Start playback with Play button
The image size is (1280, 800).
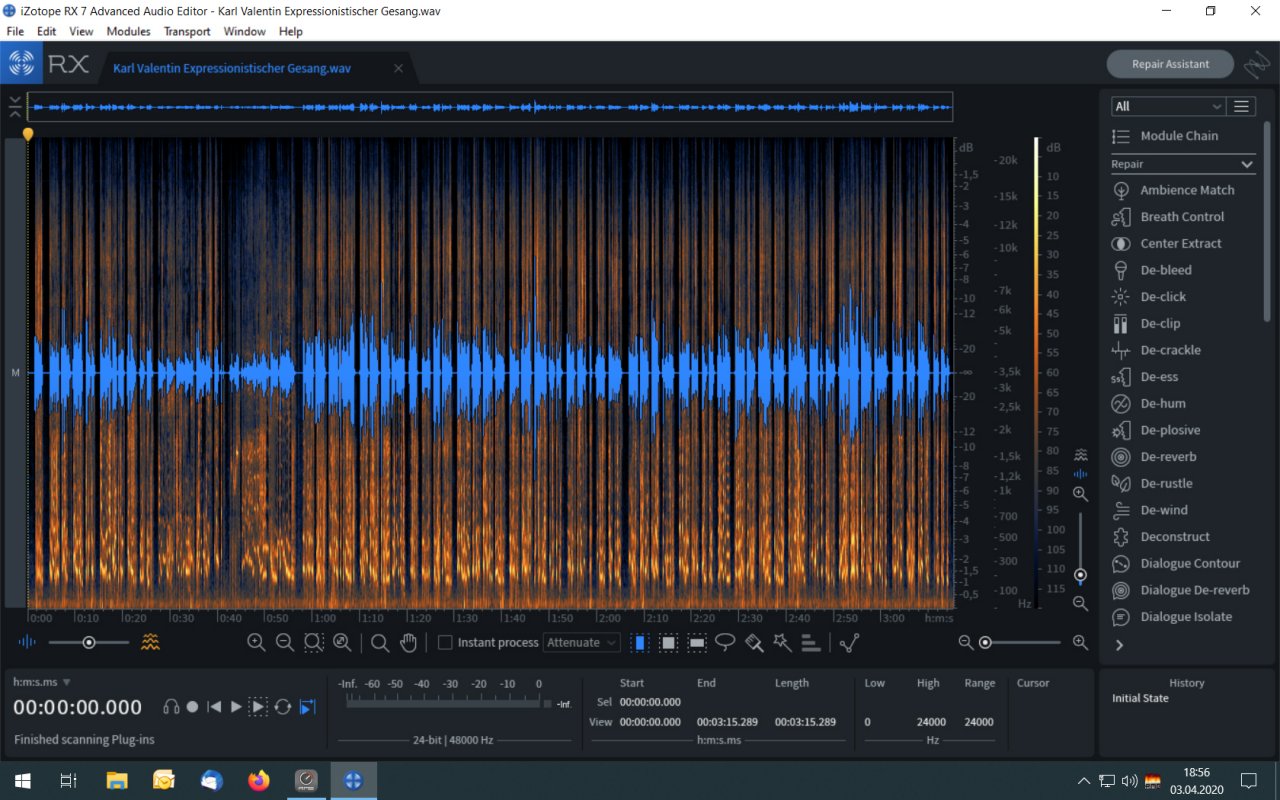(x=236, y=707)
